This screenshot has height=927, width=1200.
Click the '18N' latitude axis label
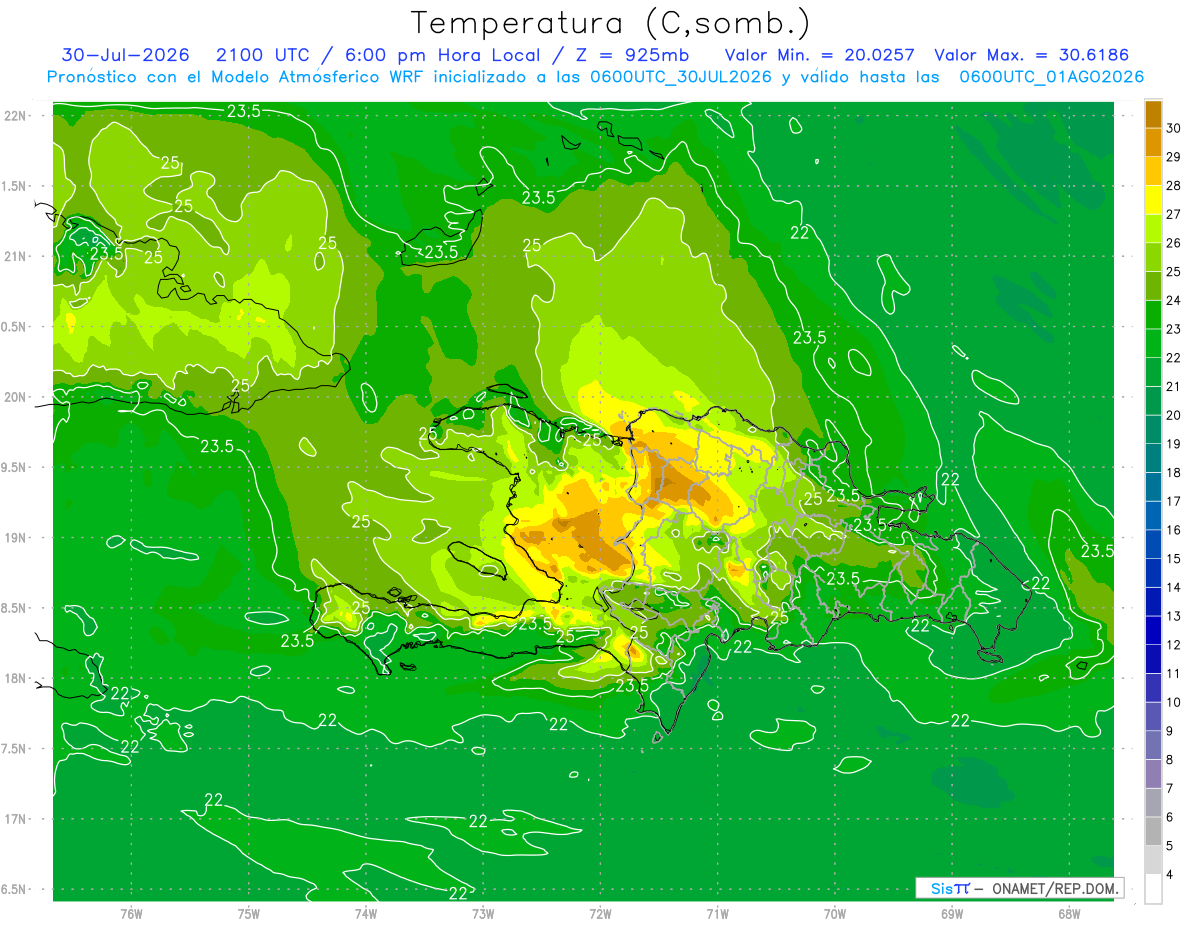[x=16, y=678]
